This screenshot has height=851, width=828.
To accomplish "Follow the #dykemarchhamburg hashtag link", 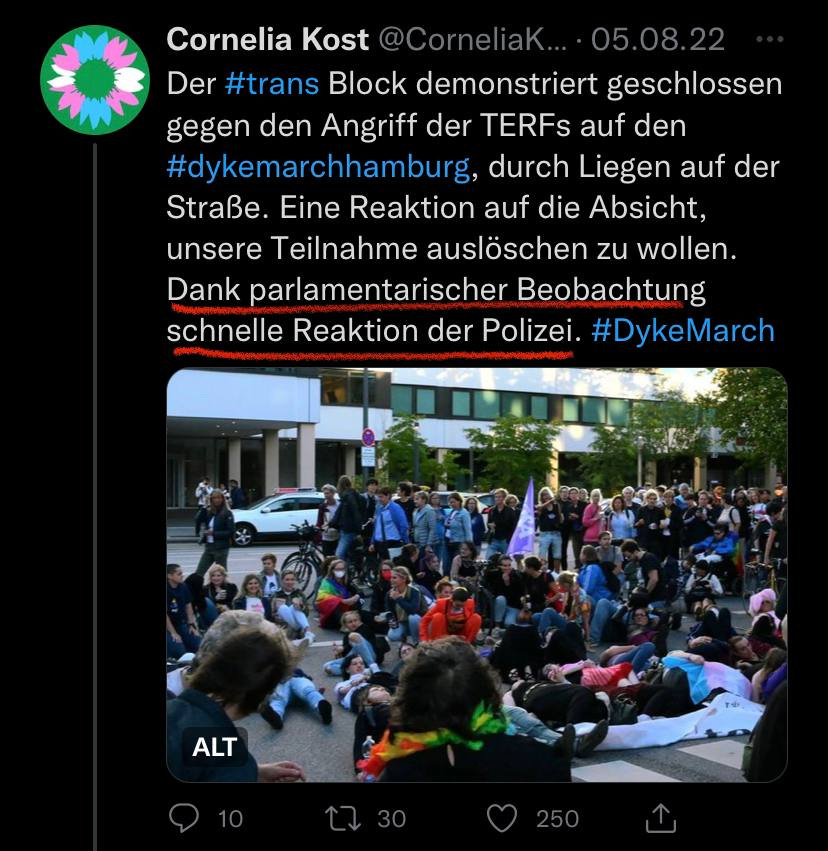I will click(318, 167).
